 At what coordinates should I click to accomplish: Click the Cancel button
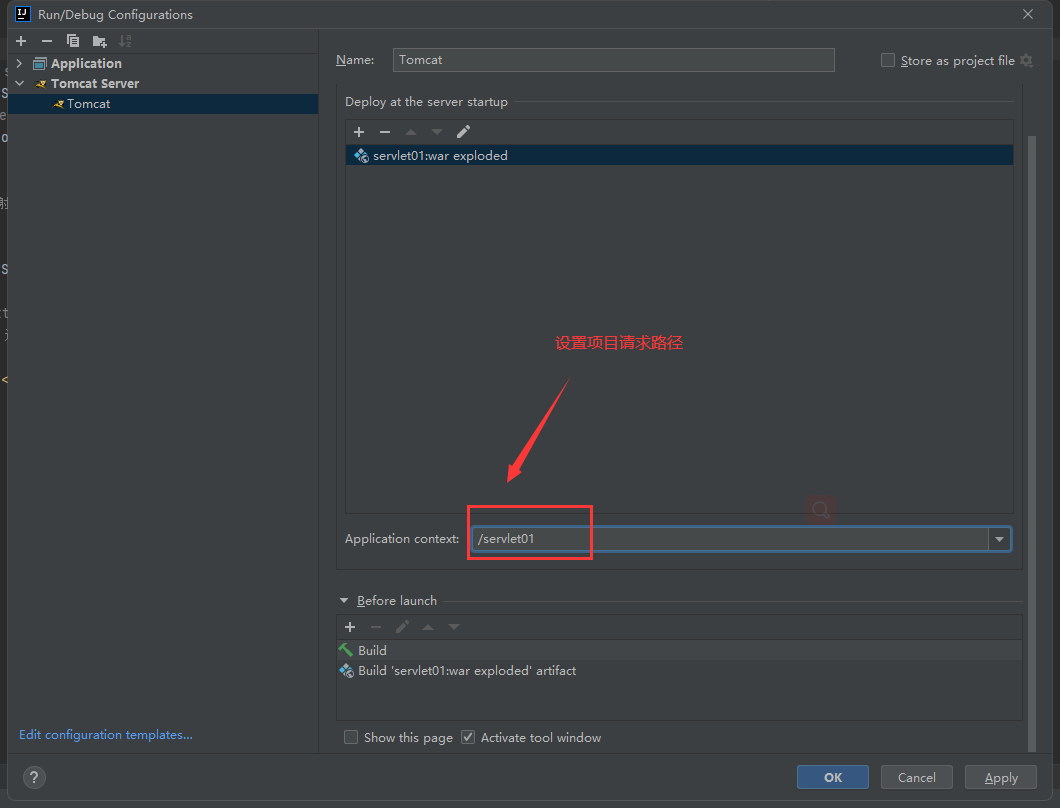click(x=917, y=778)
